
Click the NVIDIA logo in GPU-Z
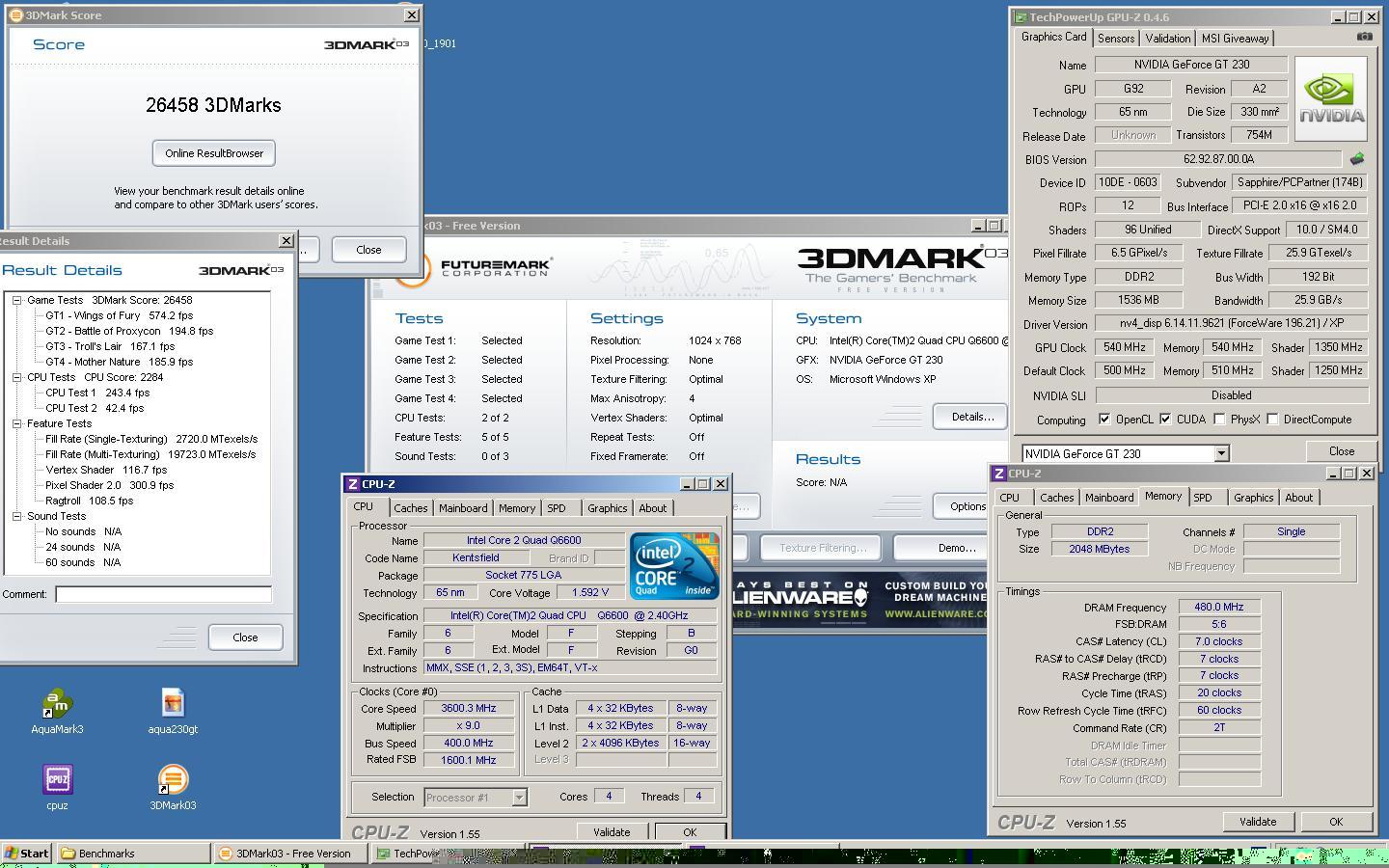pos(1331,99)
